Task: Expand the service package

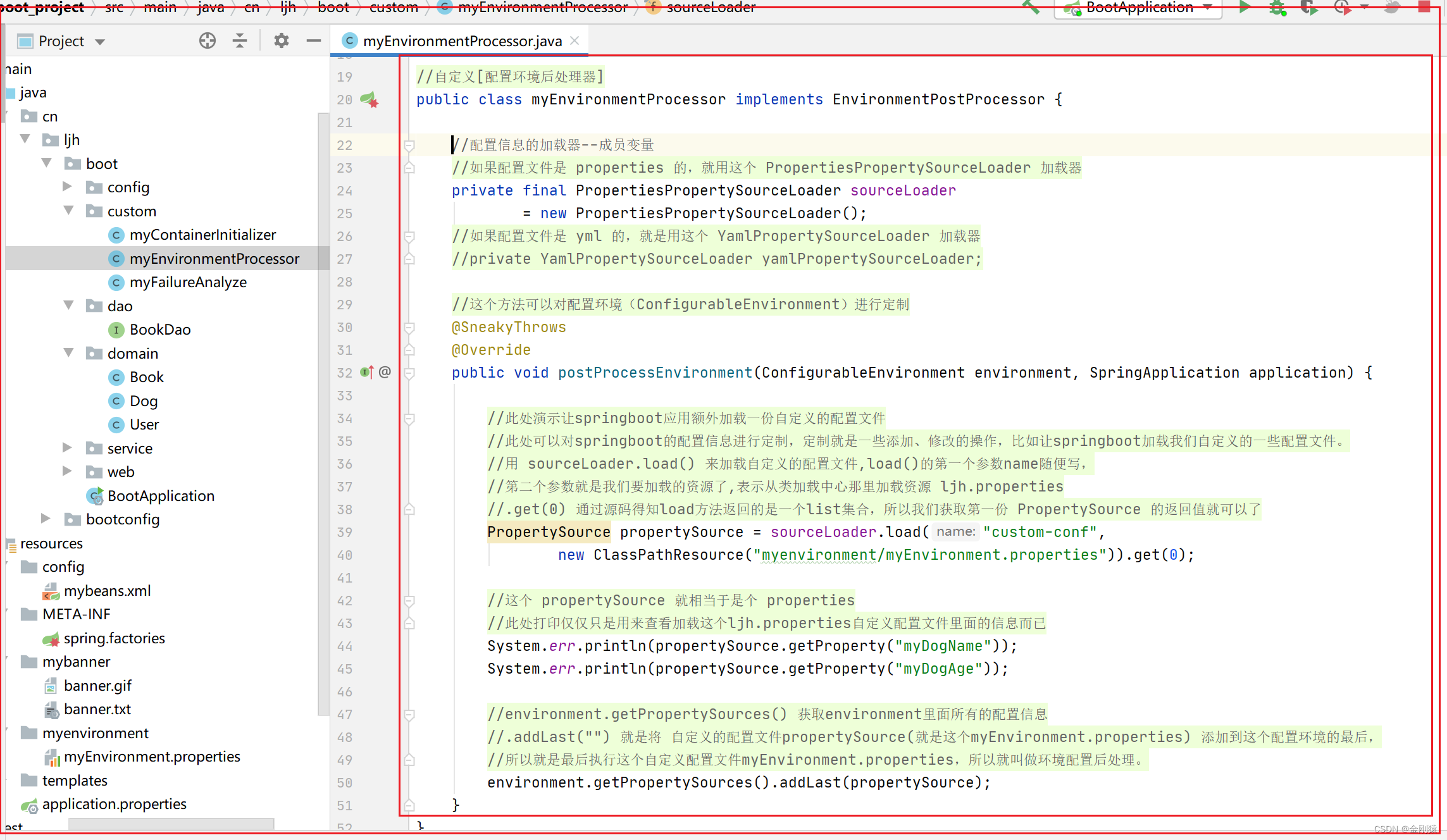Action: pos(68,448)
